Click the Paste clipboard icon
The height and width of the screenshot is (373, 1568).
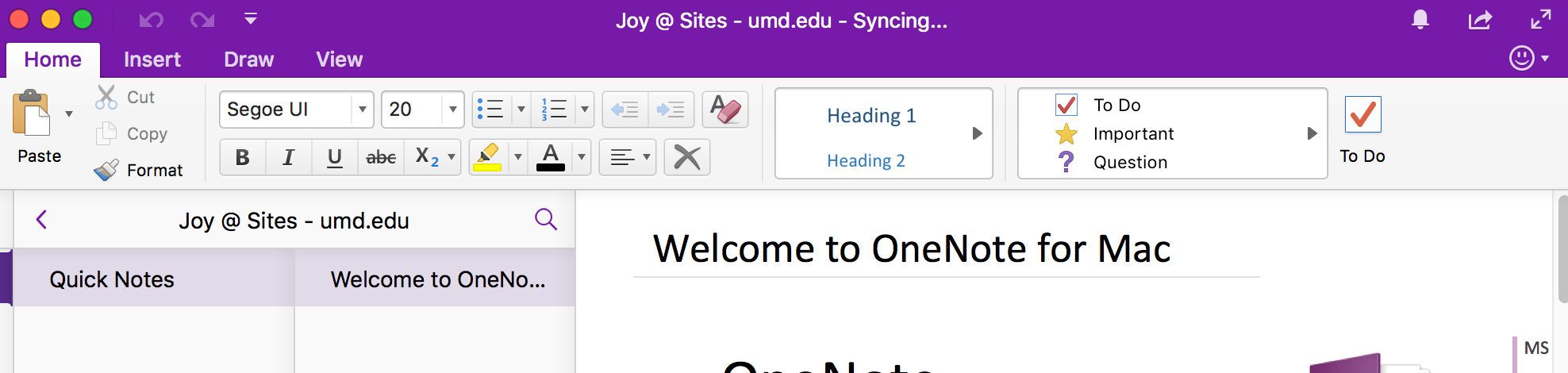click(x=32, y=113)
